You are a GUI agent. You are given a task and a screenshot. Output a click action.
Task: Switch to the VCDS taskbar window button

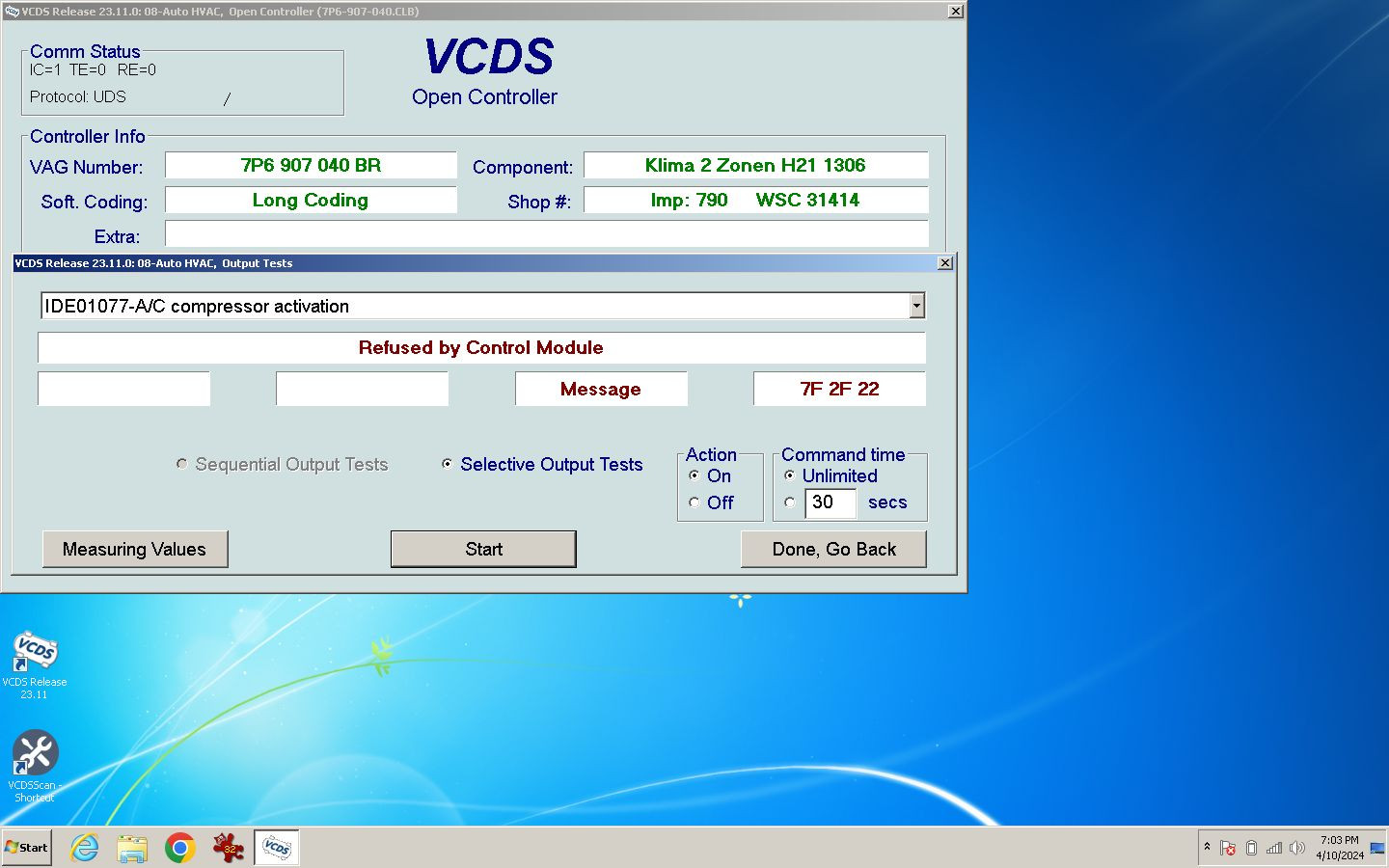tap(277, 848)
